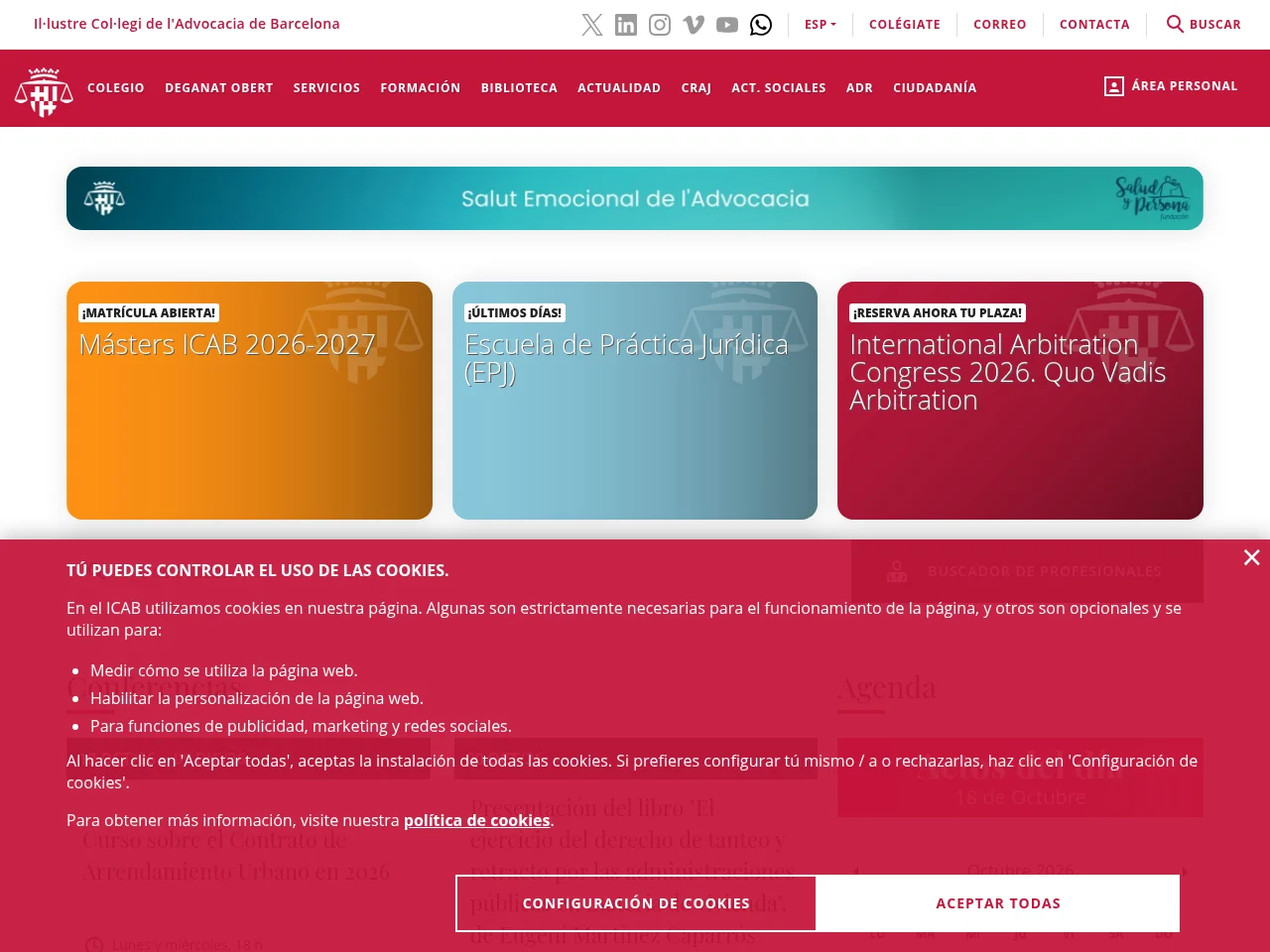Click the ICAB logo in the red navbar
Screen dimensions: 1270x952
click(44, 91)
